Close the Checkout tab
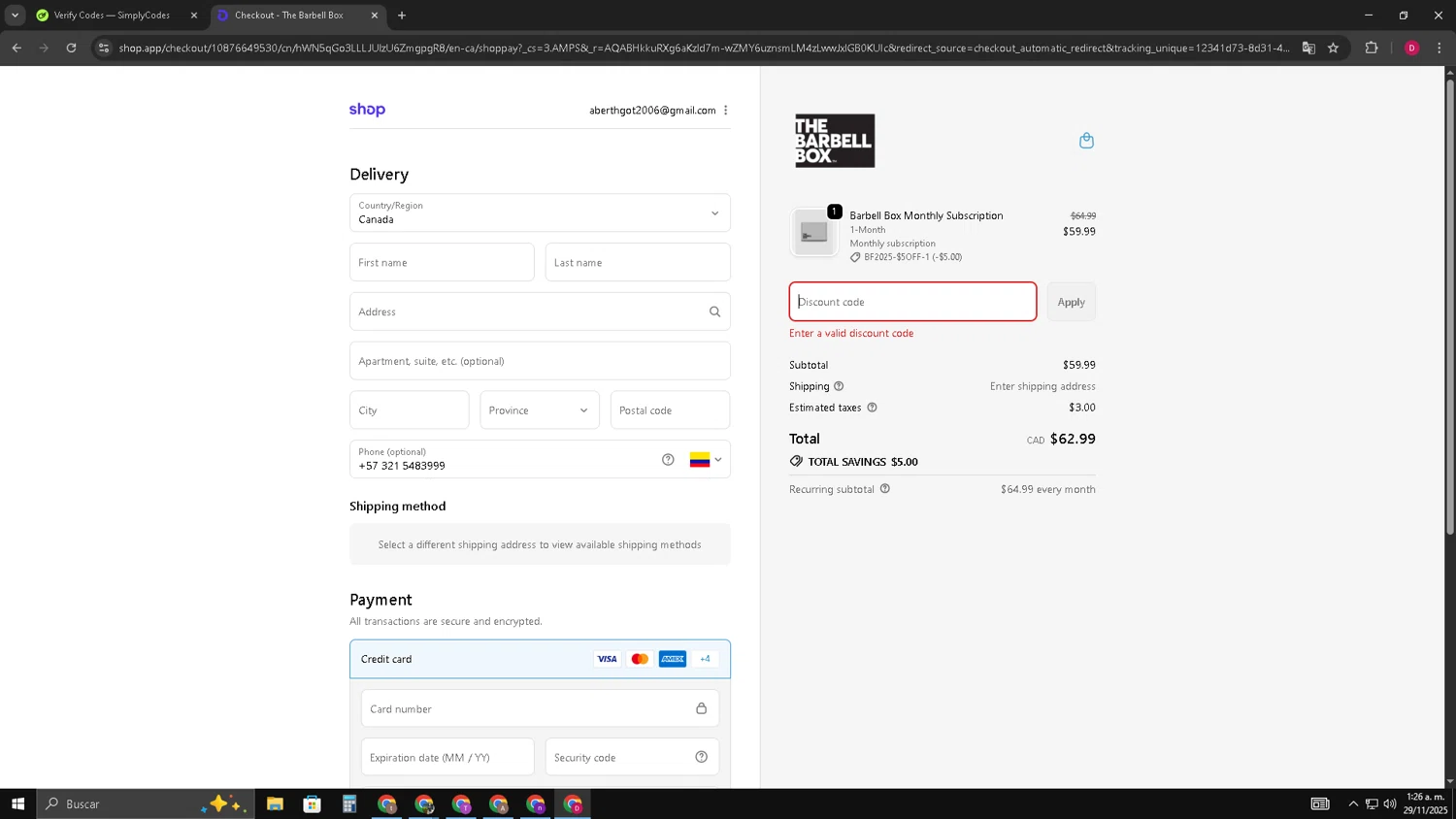1456x819 pixels. point(375,16)
